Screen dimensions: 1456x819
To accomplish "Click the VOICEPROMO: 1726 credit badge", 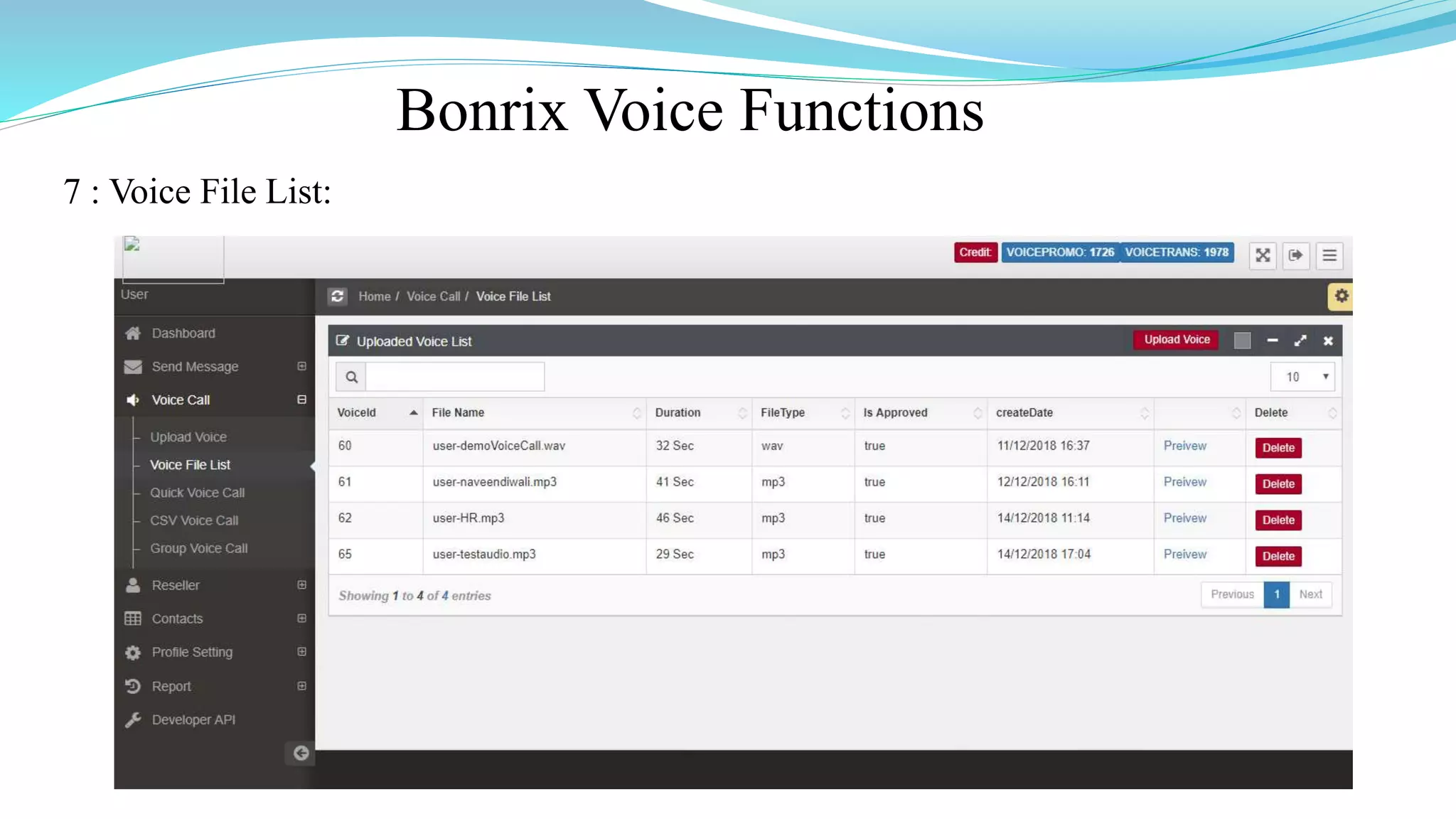I will 1060,252.
